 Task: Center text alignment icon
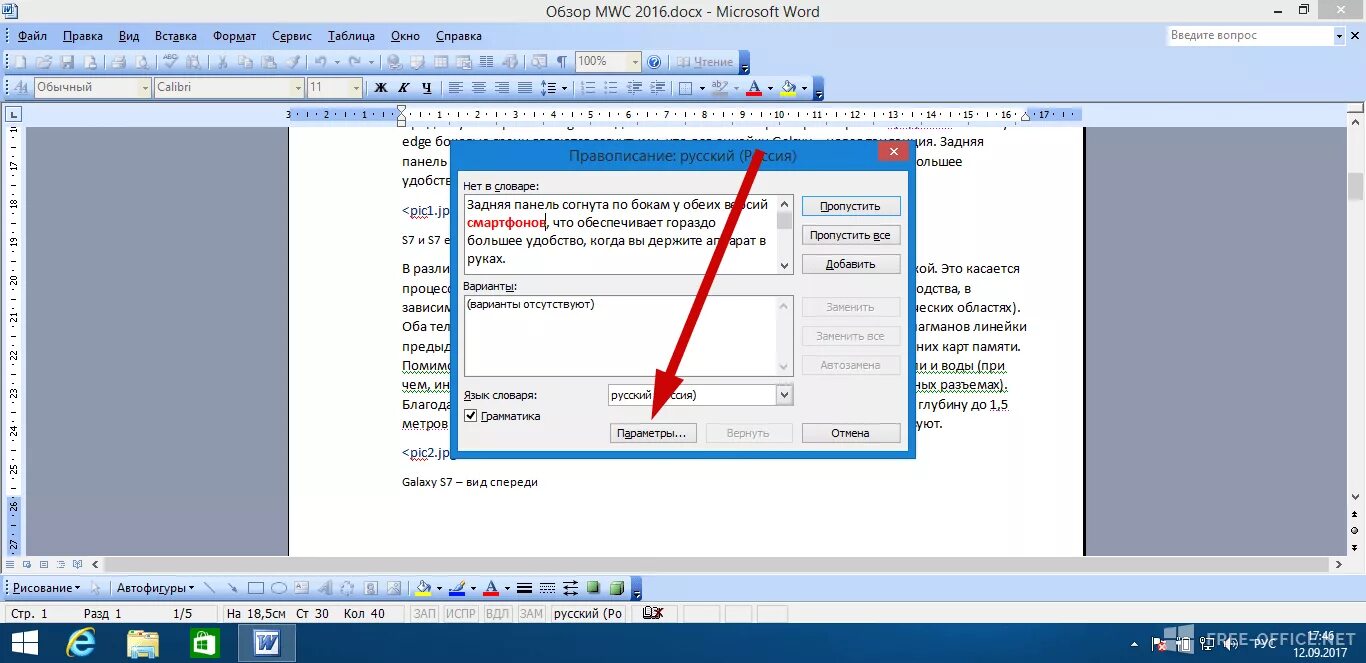(x=479, y=87)
